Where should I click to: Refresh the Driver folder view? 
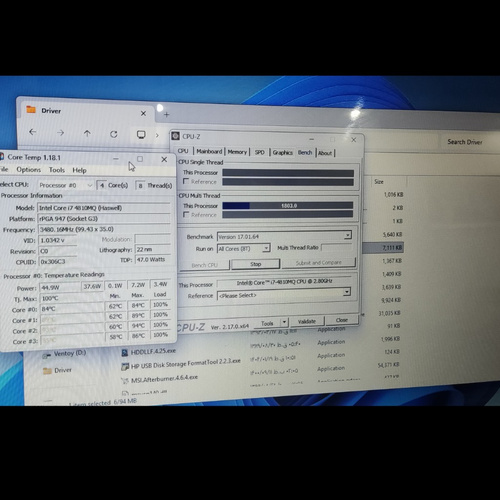click(114, 134)
